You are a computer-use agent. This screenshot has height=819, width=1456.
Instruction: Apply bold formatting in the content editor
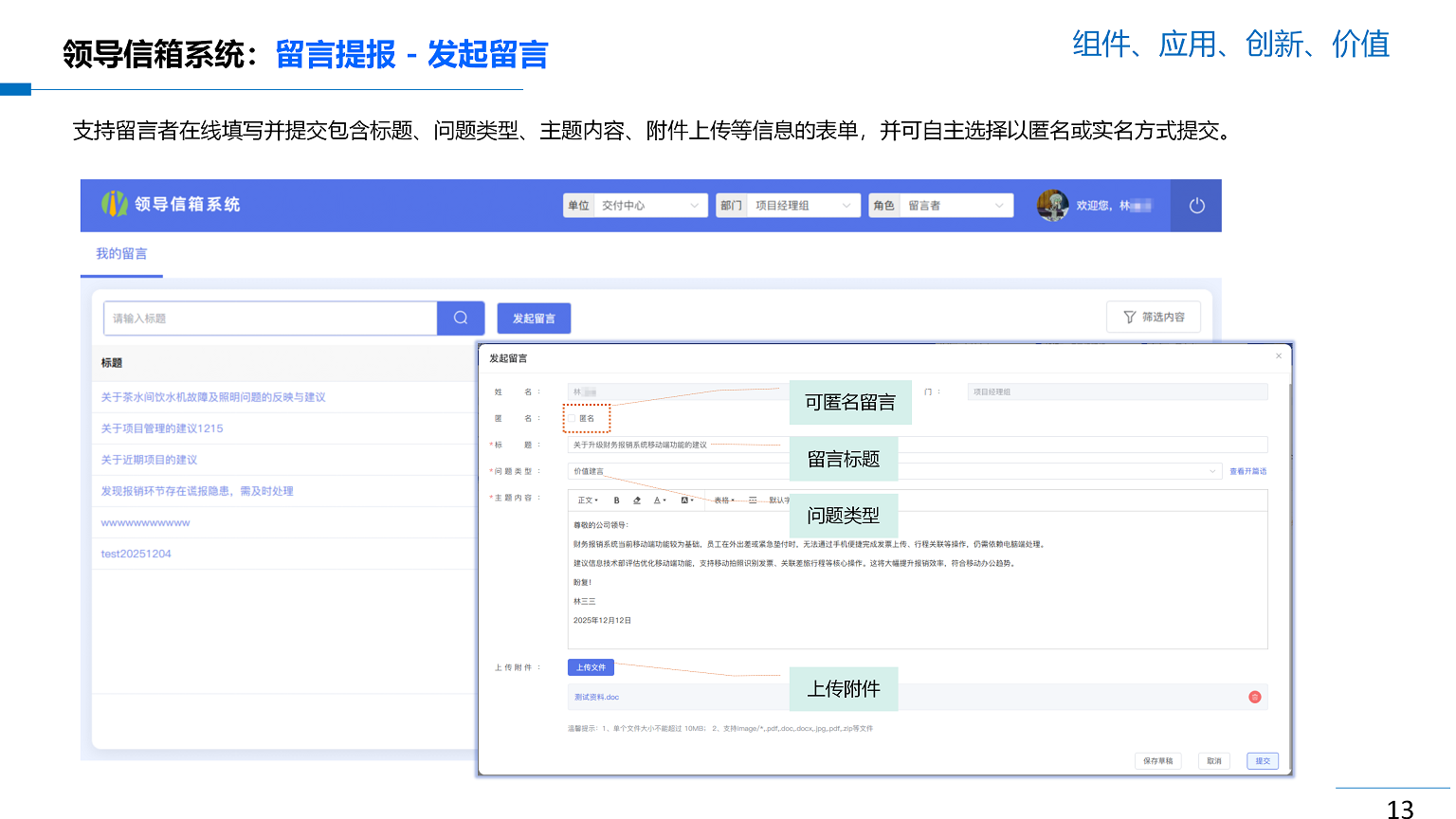616,500
